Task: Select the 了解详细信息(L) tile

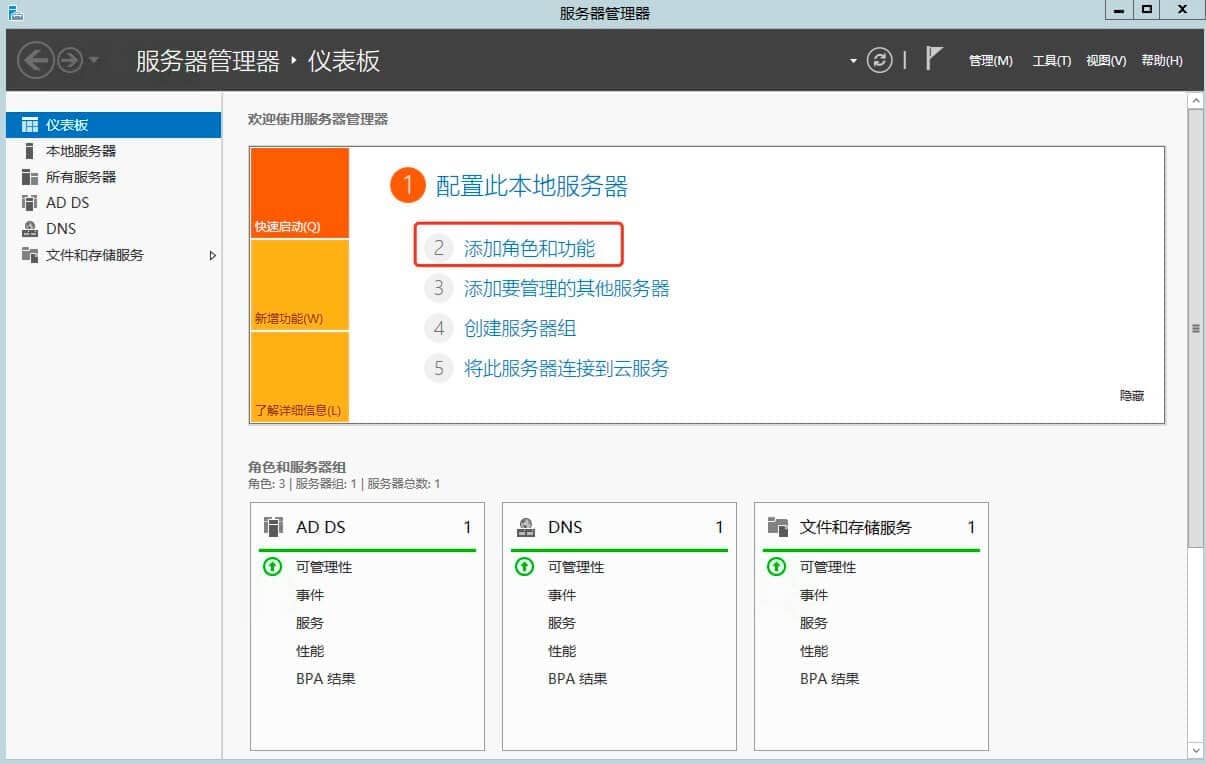Action: (300, 377)
